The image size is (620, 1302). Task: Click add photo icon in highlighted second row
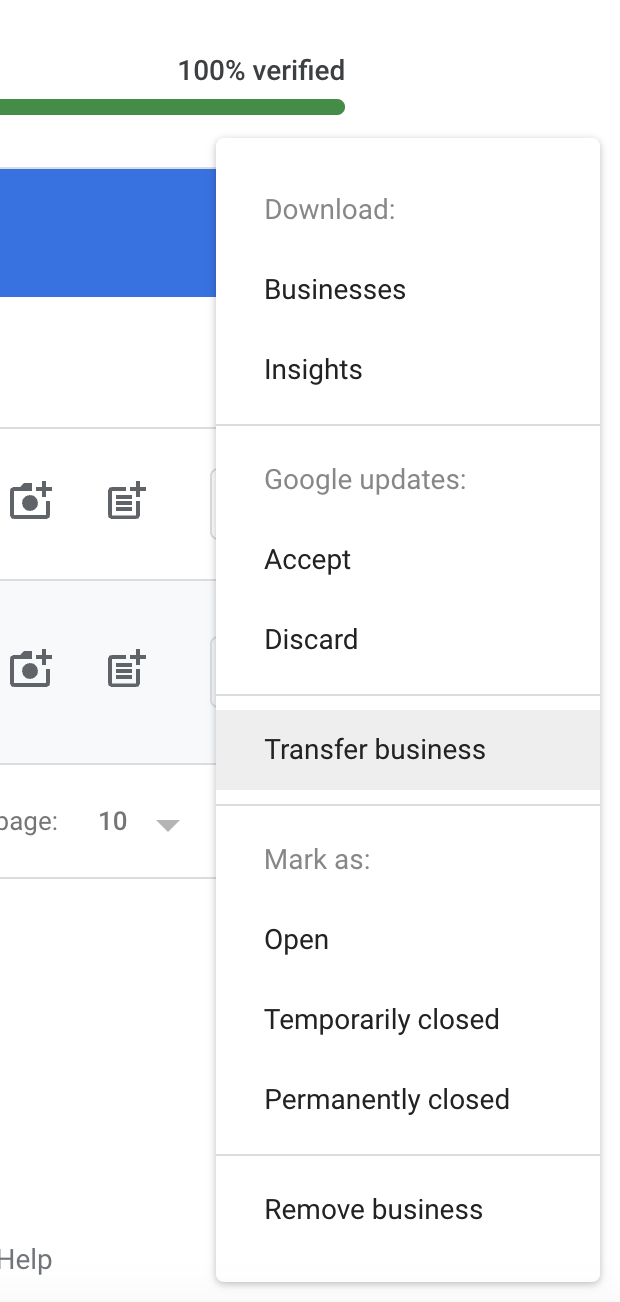point(31,669)
